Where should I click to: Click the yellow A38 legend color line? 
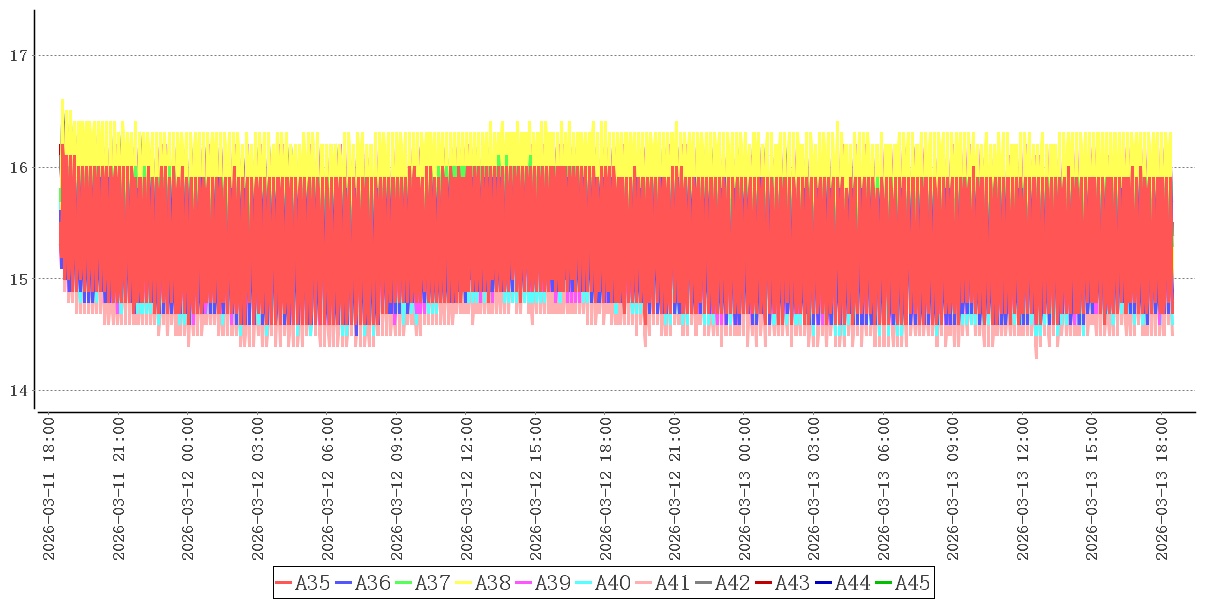464,583
